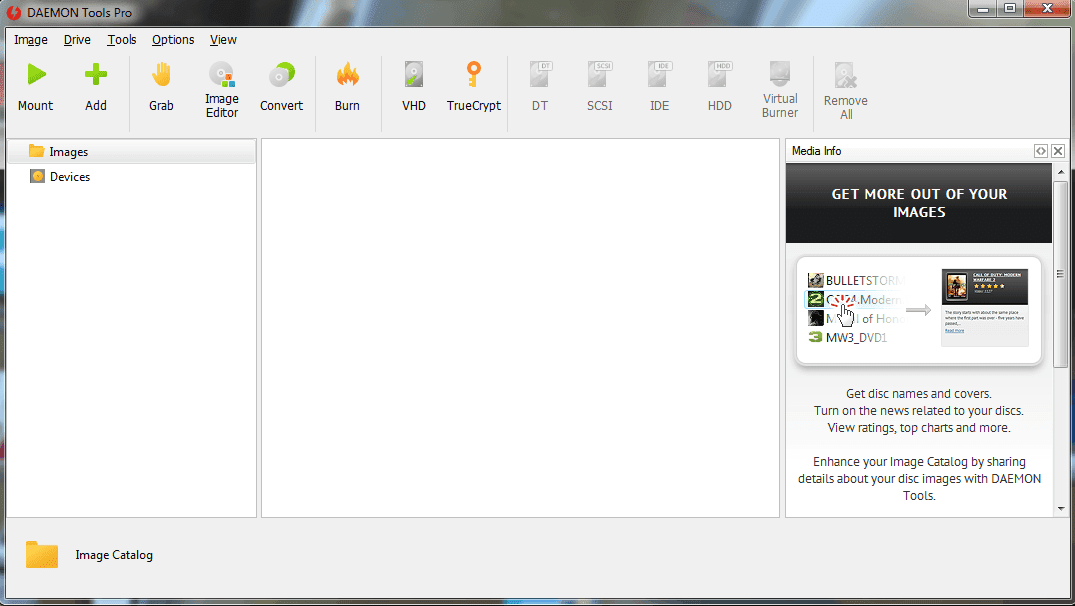Image resolution: width=1075 pixels, height=606 pixels.
Task: Add an image with the plus icon
Action: [x=96, y=74]
